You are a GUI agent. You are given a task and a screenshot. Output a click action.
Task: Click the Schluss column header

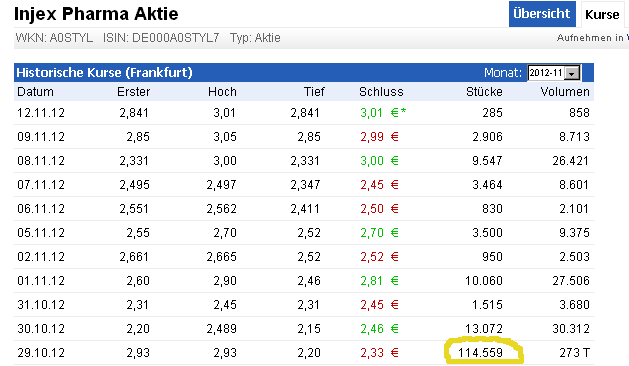381,92
